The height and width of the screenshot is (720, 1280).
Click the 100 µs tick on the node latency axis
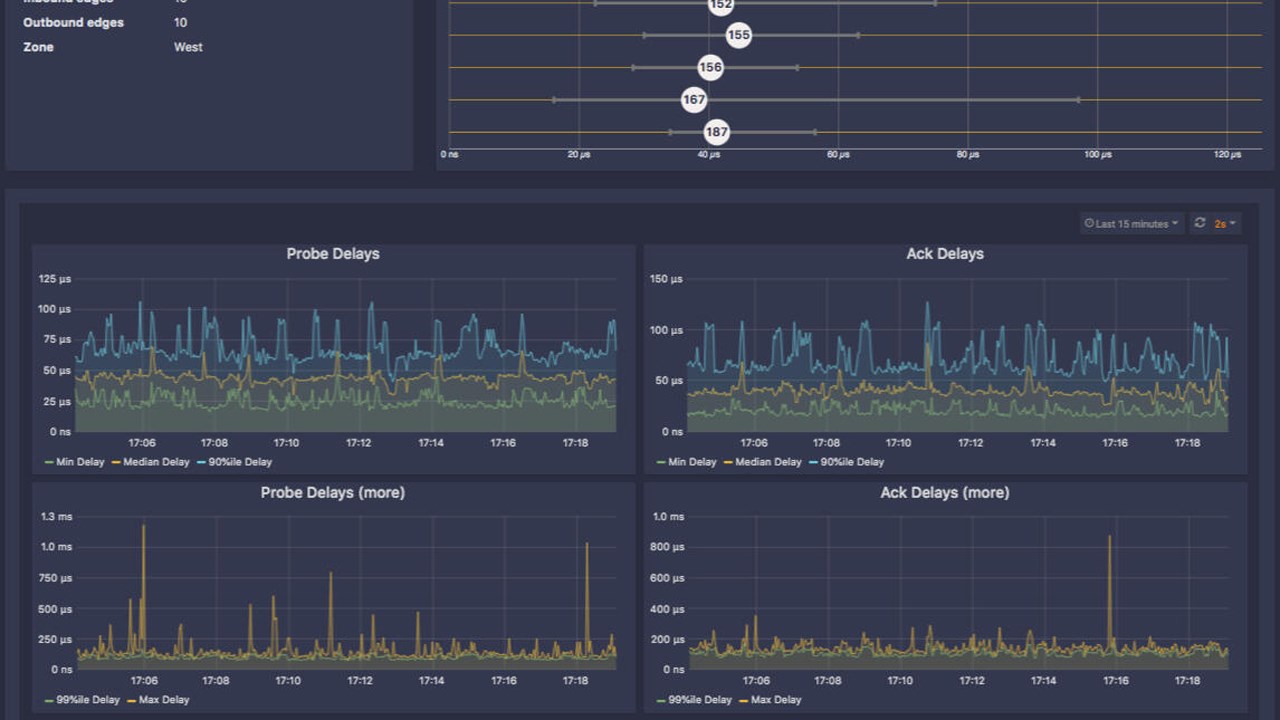coord(1097,155)
